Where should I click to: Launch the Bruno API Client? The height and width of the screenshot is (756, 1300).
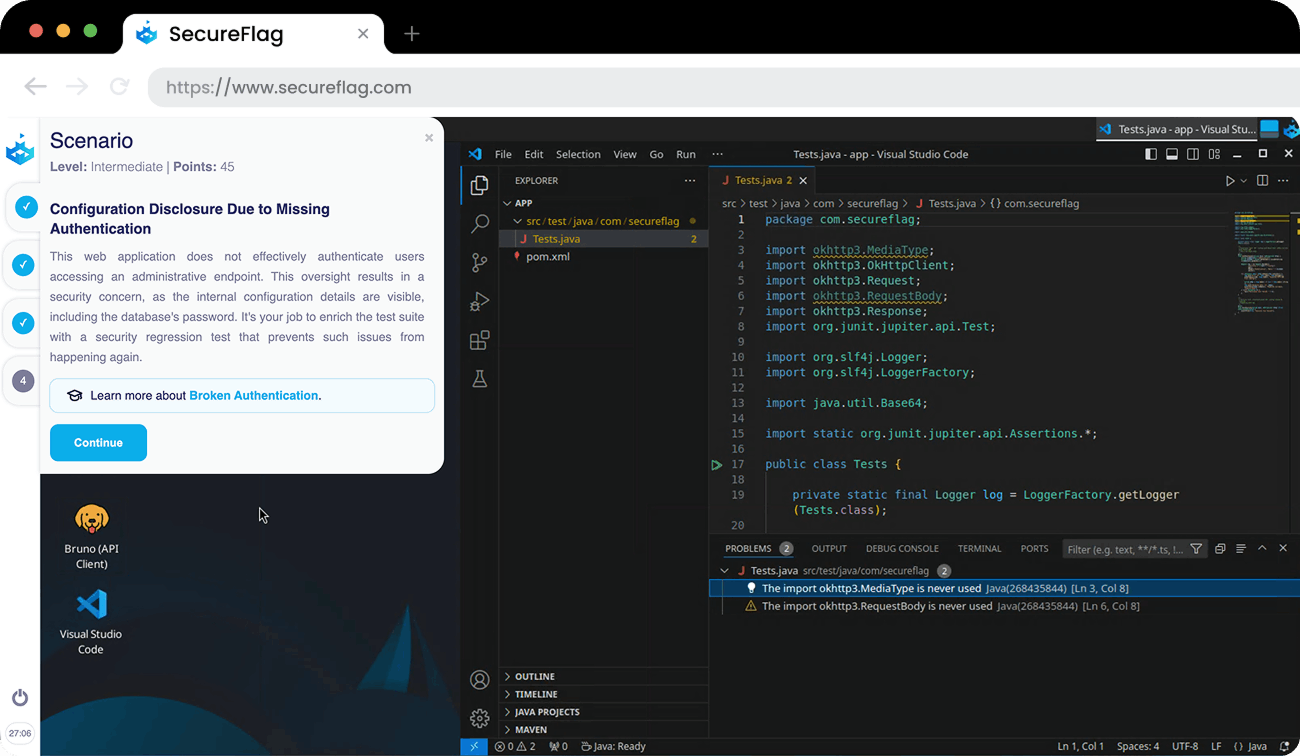click(x=91, y=520)
